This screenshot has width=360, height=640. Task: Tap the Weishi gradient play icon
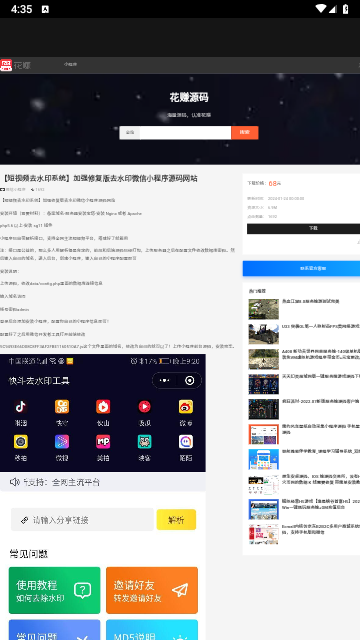click(62, 442)
